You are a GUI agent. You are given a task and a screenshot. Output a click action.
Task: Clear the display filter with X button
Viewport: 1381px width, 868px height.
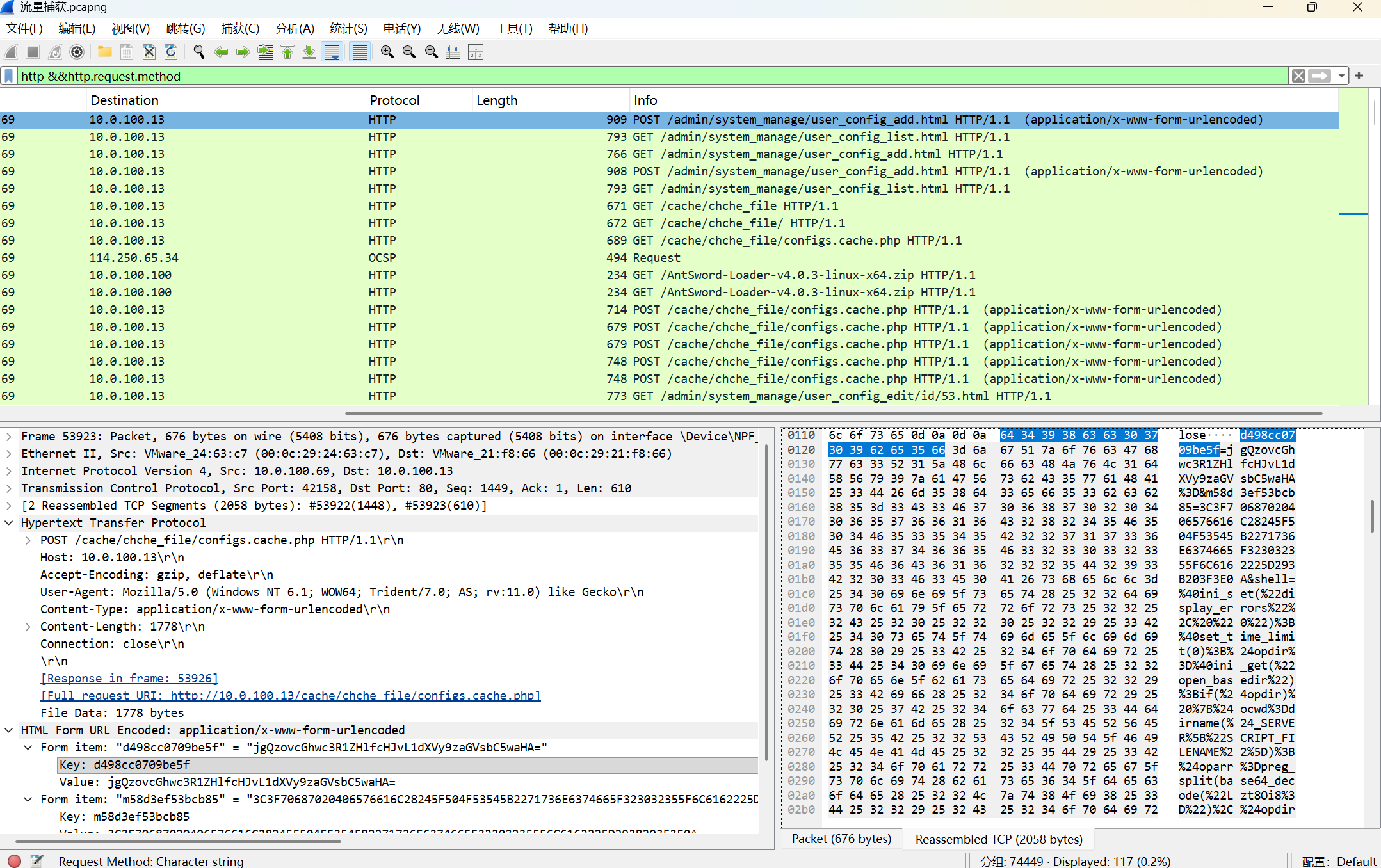coord(1298,76)
